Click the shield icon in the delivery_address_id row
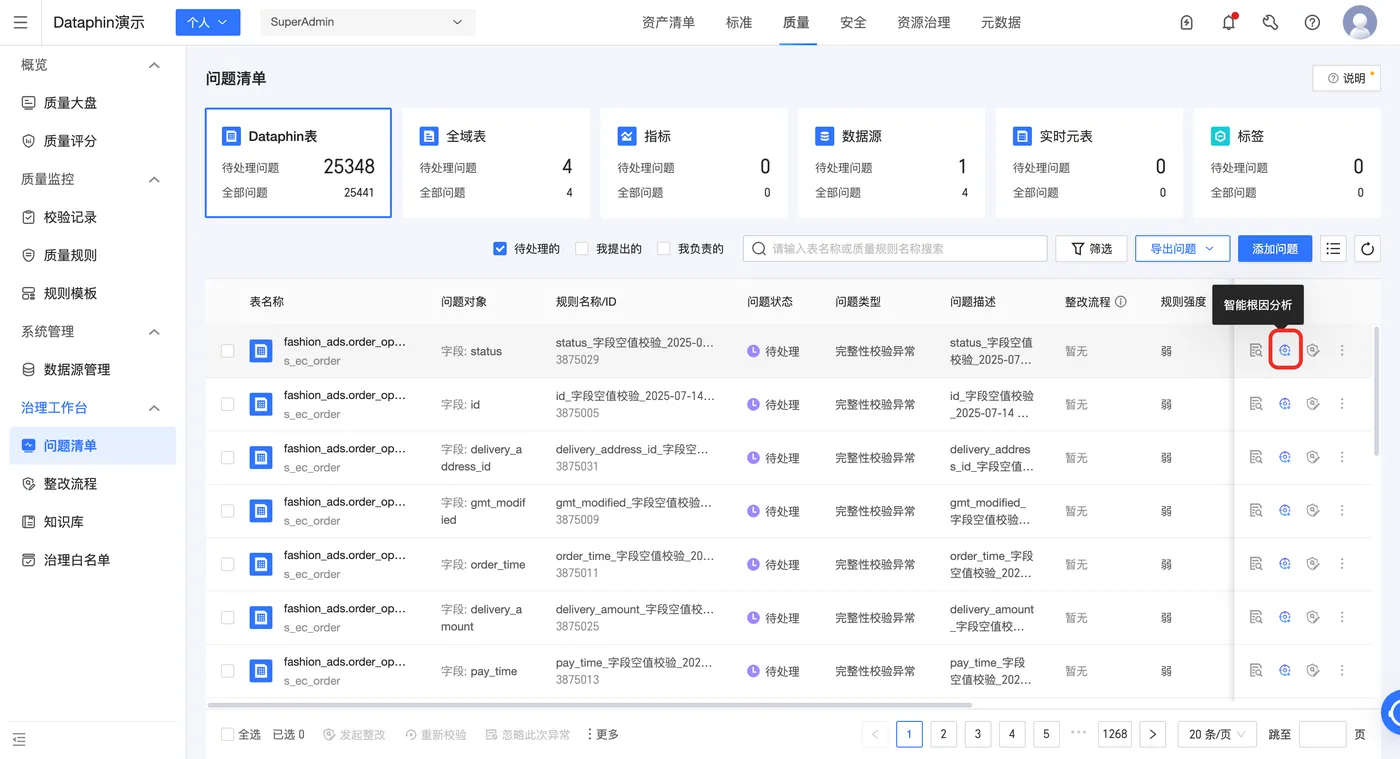This screenshot has height=759, width=1400. [1313, 457]
